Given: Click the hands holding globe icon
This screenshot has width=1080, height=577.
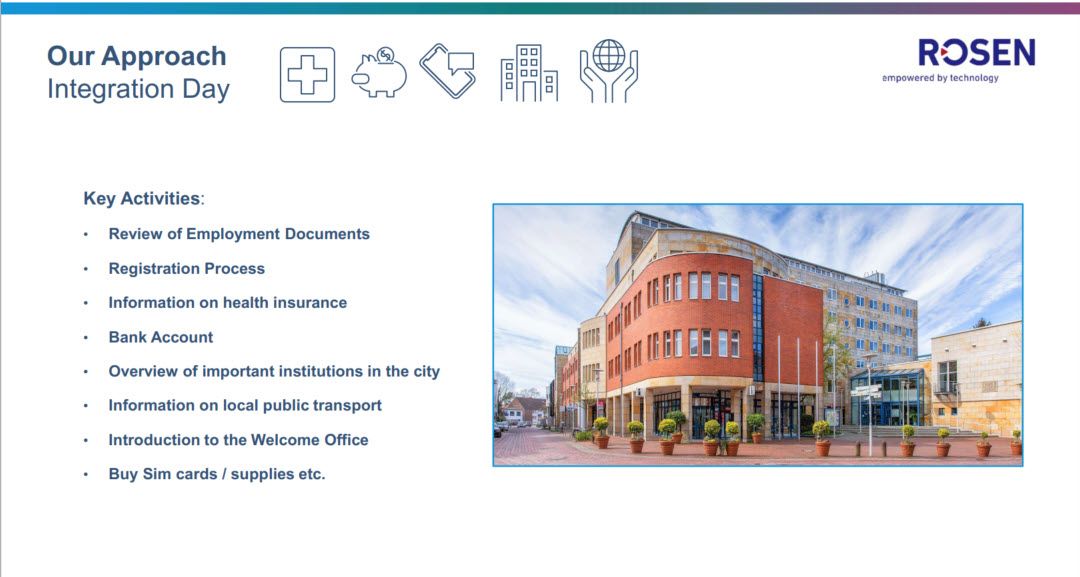Looking at the screenshot, I should tap(609, 71).
